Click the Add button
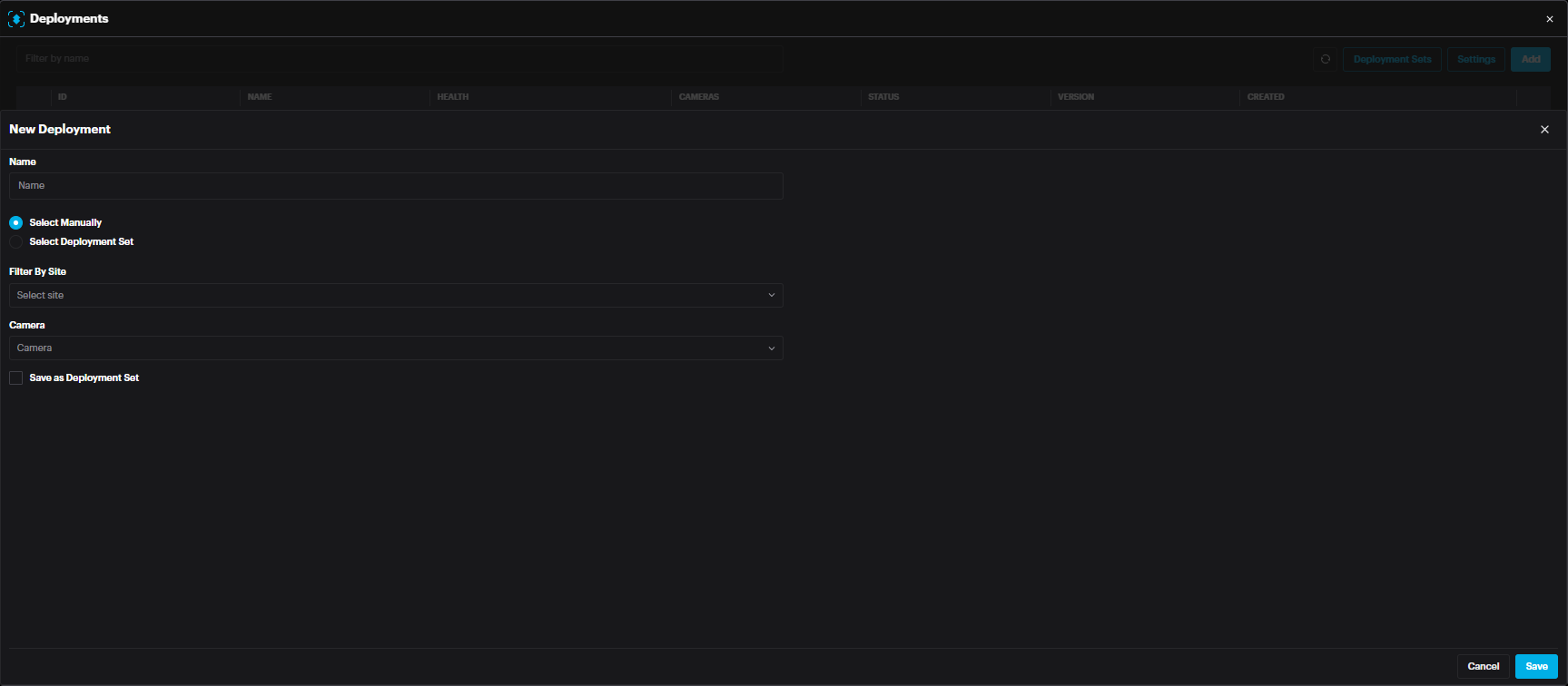The height and width of the screenshot is (686, 1568). coord(1530,59)
